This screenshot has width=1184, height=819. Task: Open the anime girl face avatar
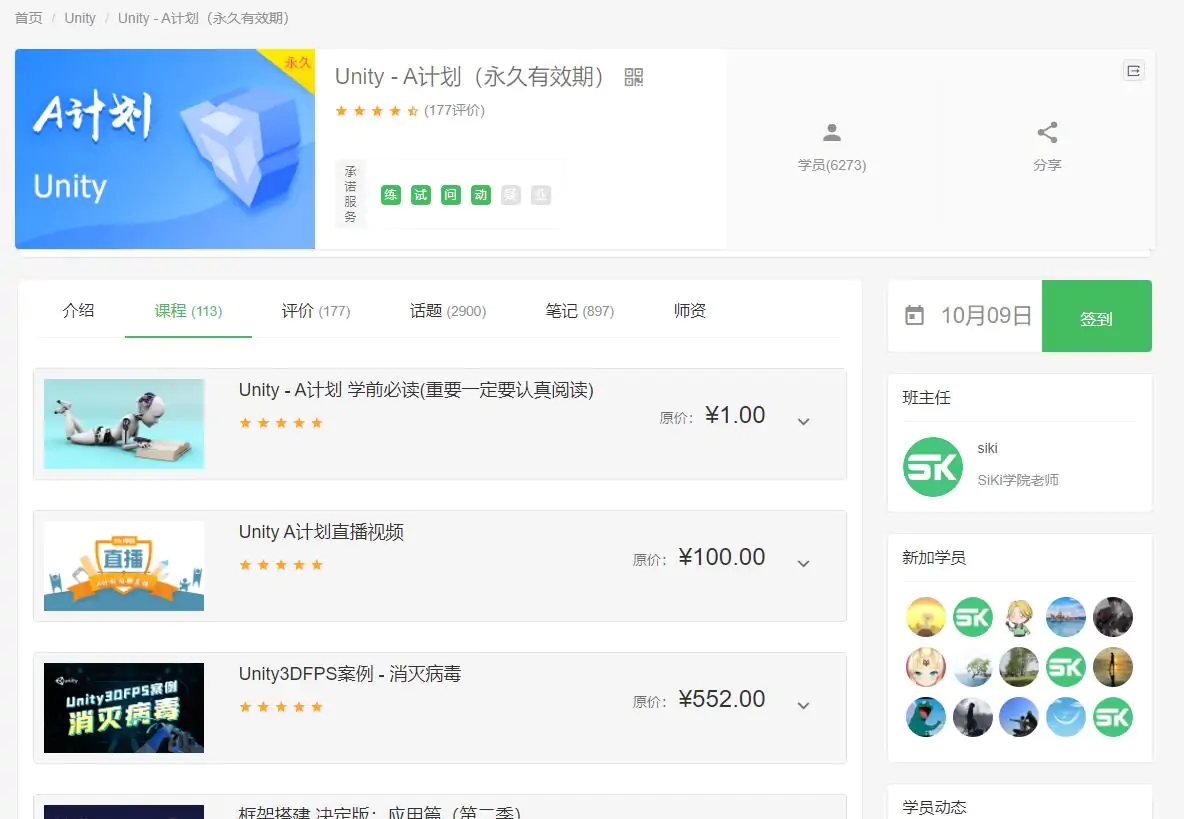click(926, 667)
